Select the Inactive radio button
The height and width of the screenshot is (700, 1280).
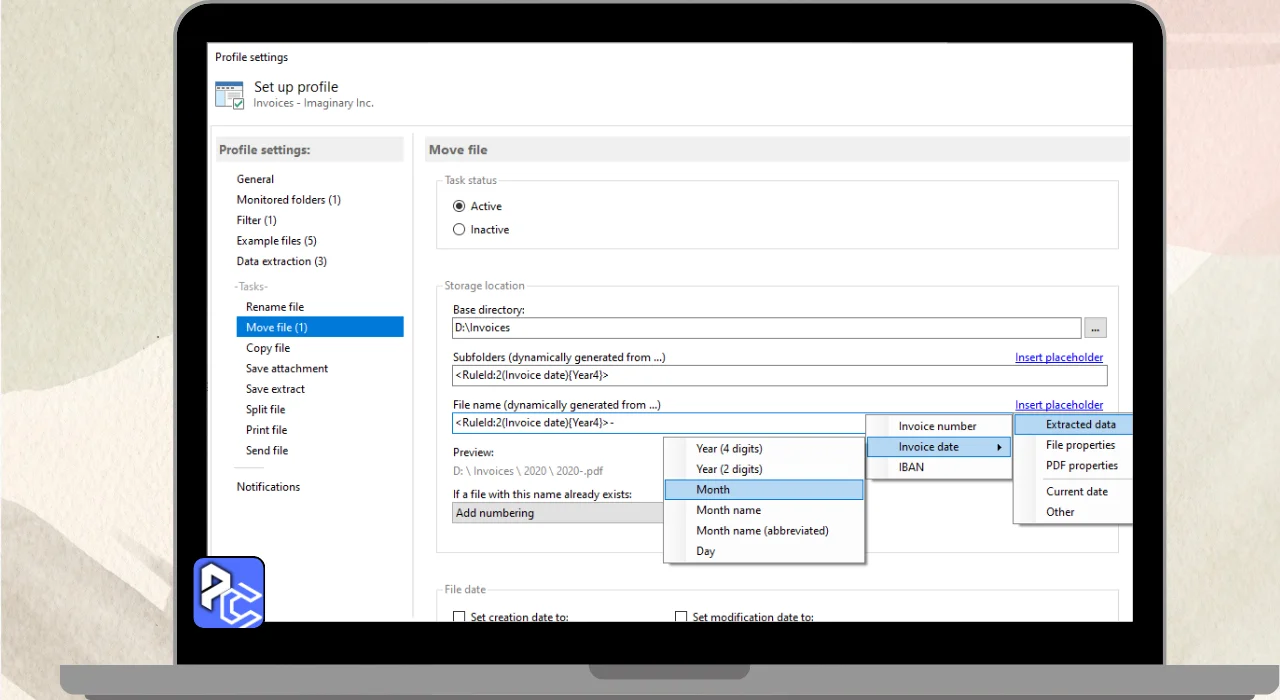click(459, 230)
